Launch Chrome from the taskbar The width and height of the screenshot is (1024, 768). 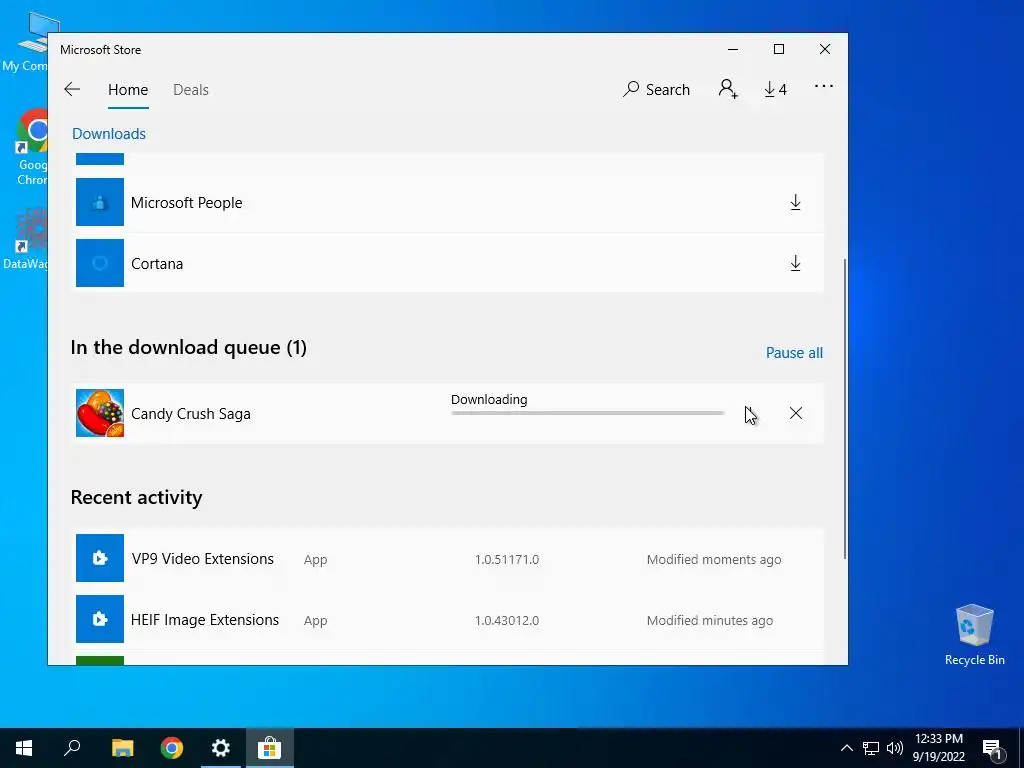tap(172, 748)
